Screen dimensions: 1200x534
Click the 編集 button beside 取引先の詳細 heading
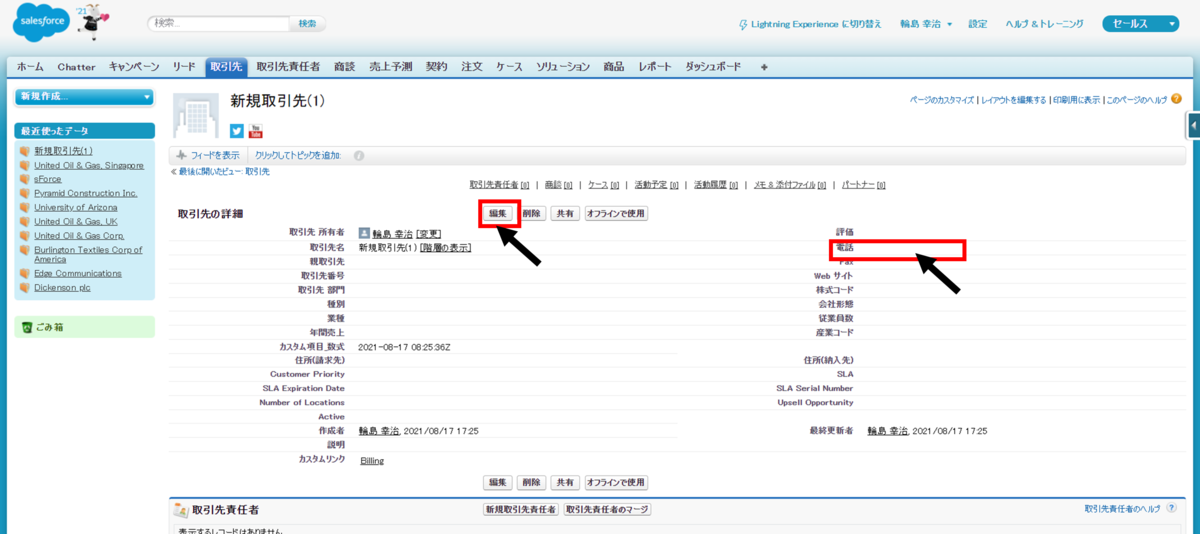pyautogui.click(x=498, y=213)
